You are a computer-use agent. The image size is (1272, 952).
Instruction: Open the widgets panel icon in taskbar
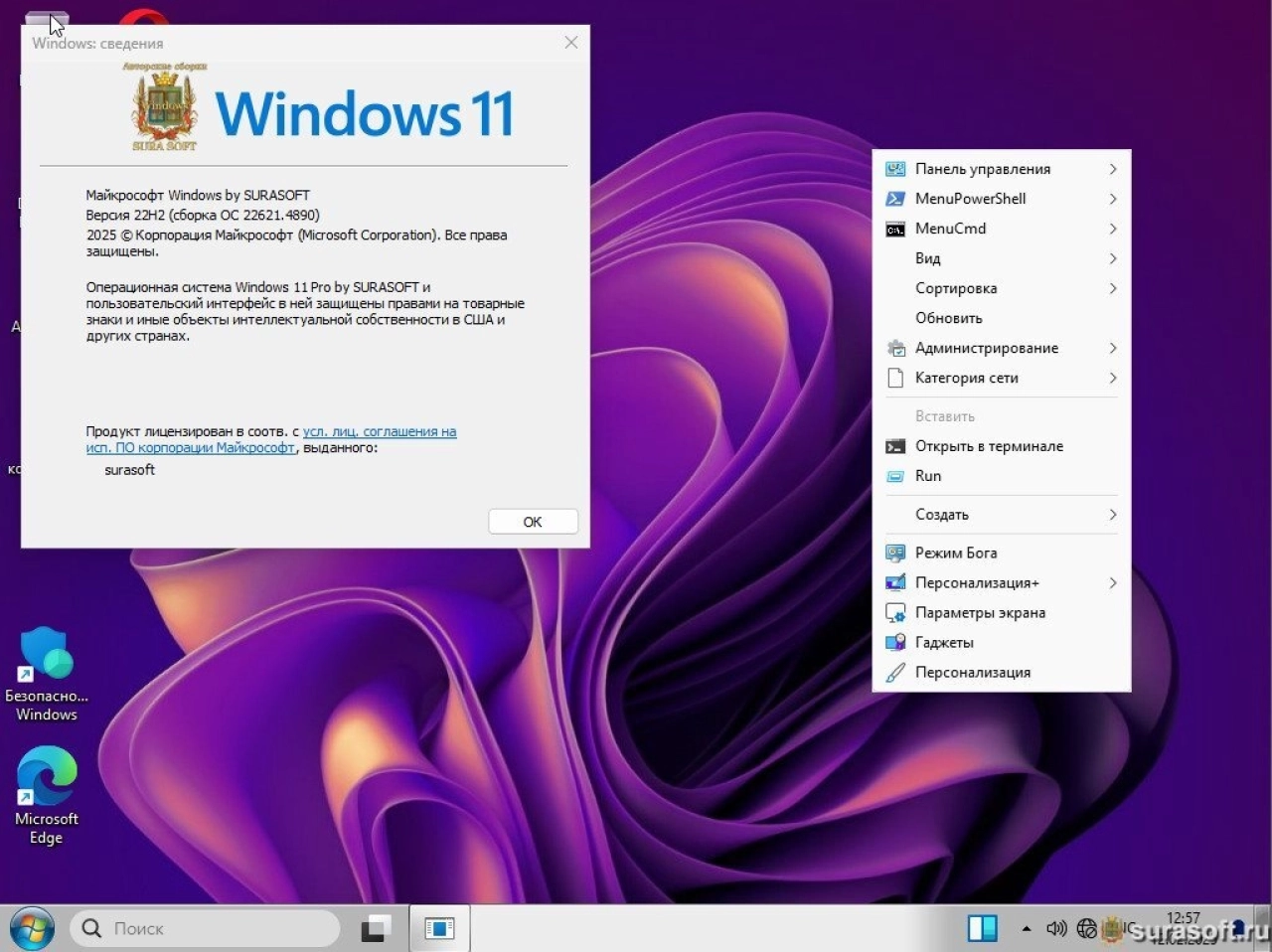[983, 928]
